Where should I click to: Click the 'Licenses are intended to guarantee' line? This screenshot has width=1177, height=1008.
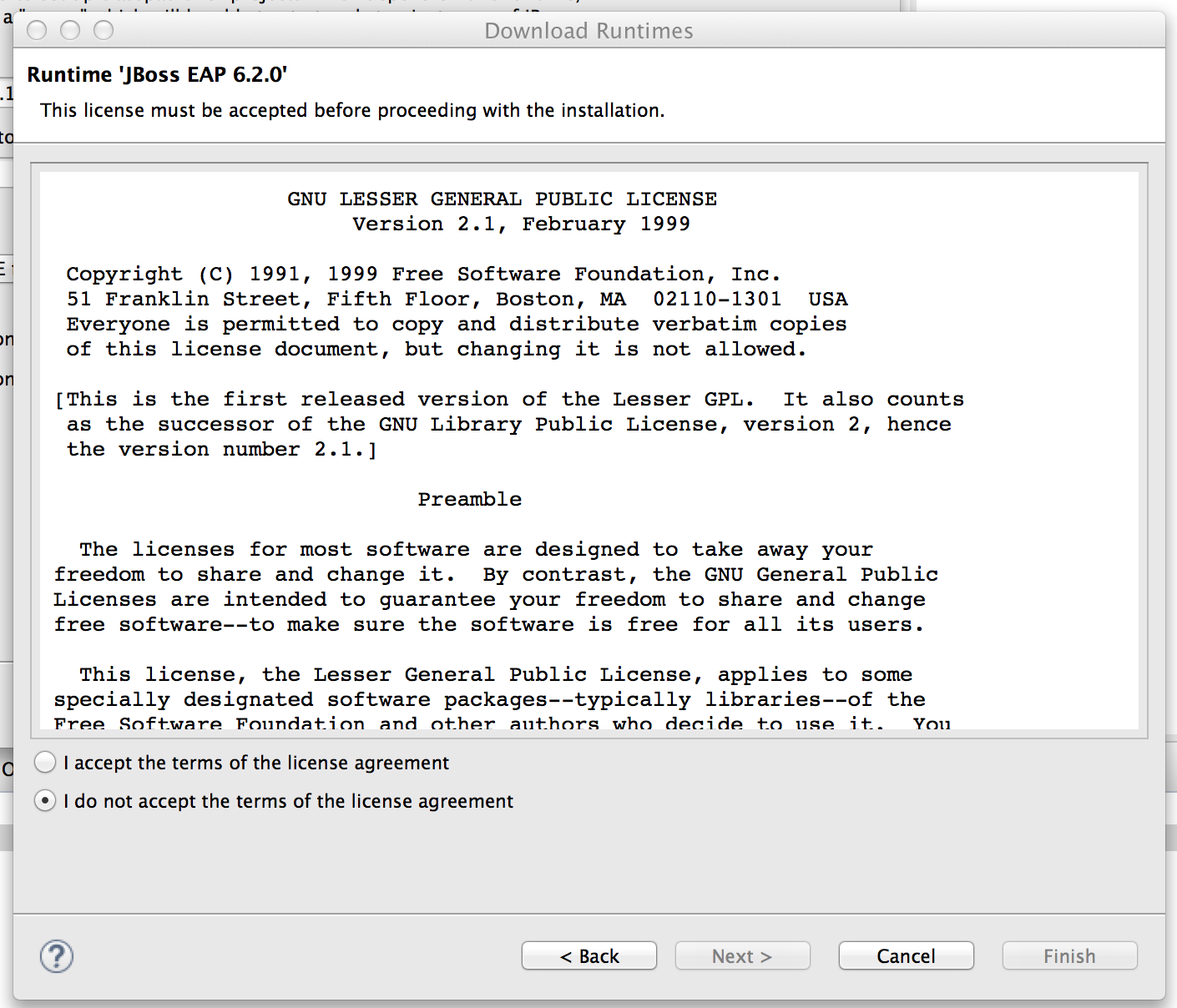(x=490, y=600)
